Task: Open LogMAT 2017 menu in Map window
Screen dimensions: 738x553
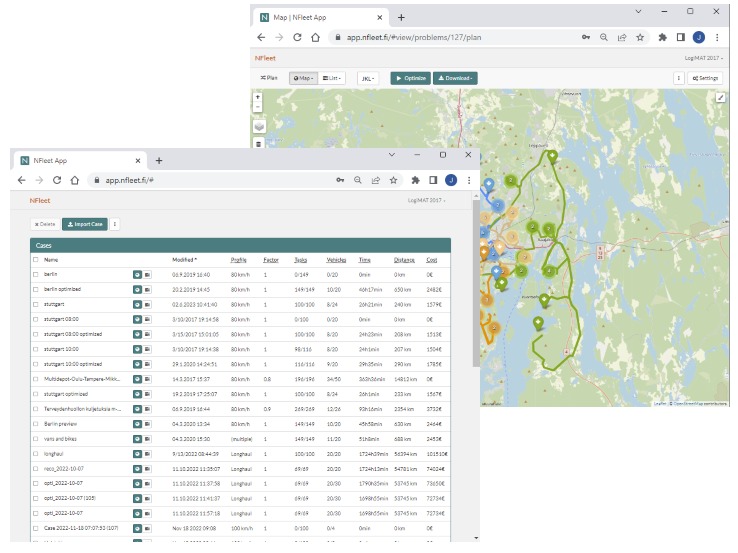Action: click(704, 58)
